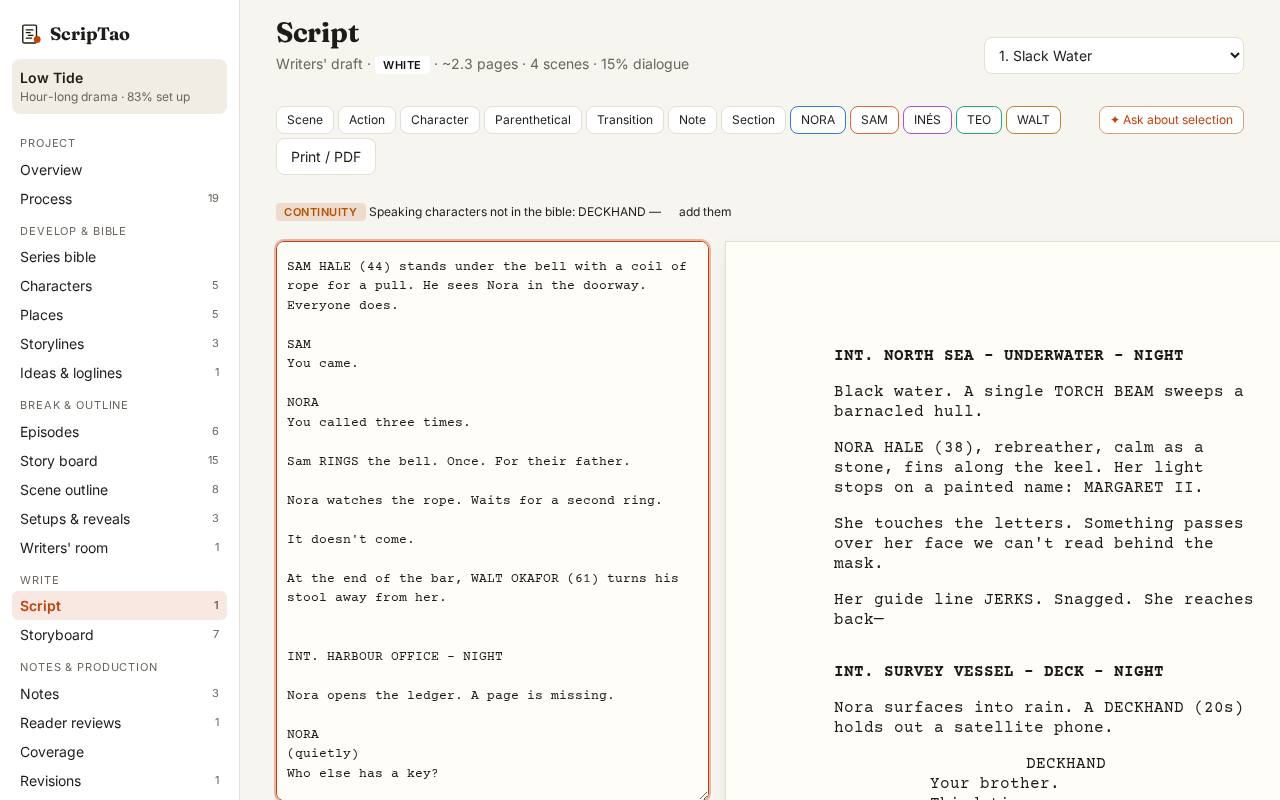
Task: Open the Story board page
Action: [x=119, y=461]
